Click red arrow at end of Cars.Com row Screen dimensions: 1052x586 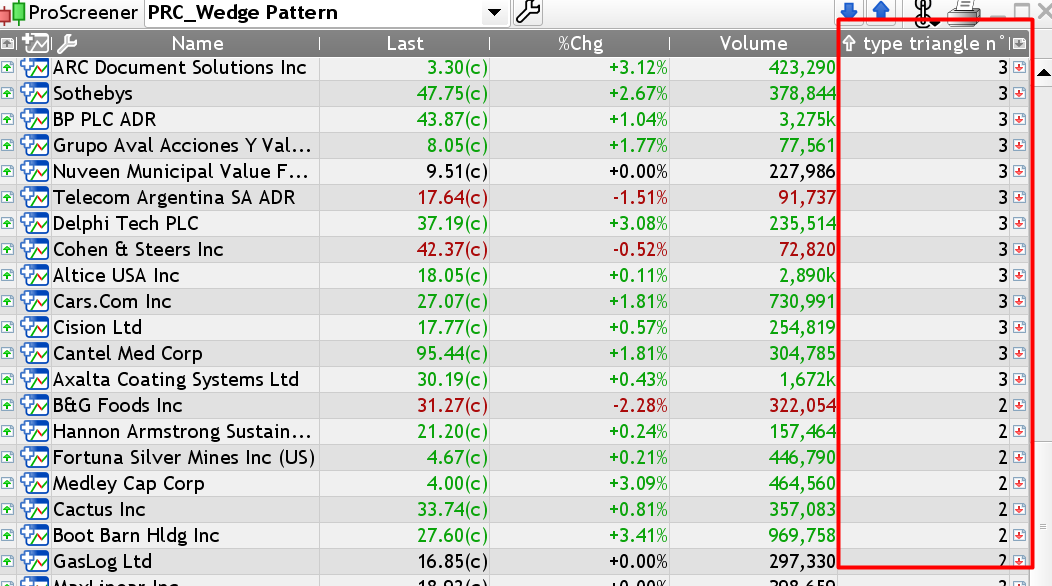point(1019,302)
